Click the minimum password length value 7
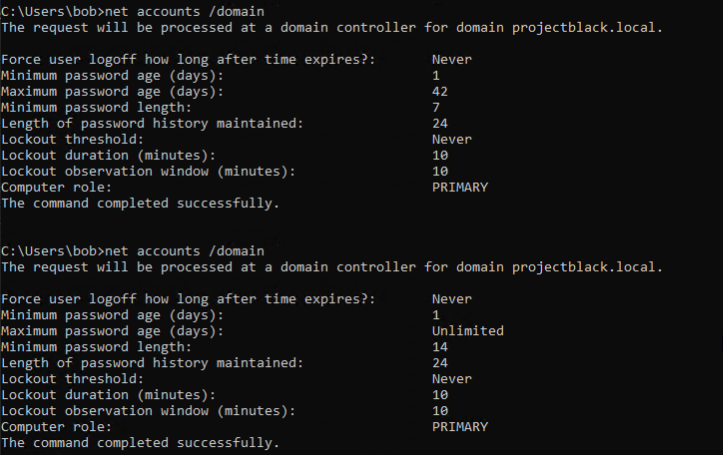This screenshot has height=455, width=723. (x=436, y=107)
